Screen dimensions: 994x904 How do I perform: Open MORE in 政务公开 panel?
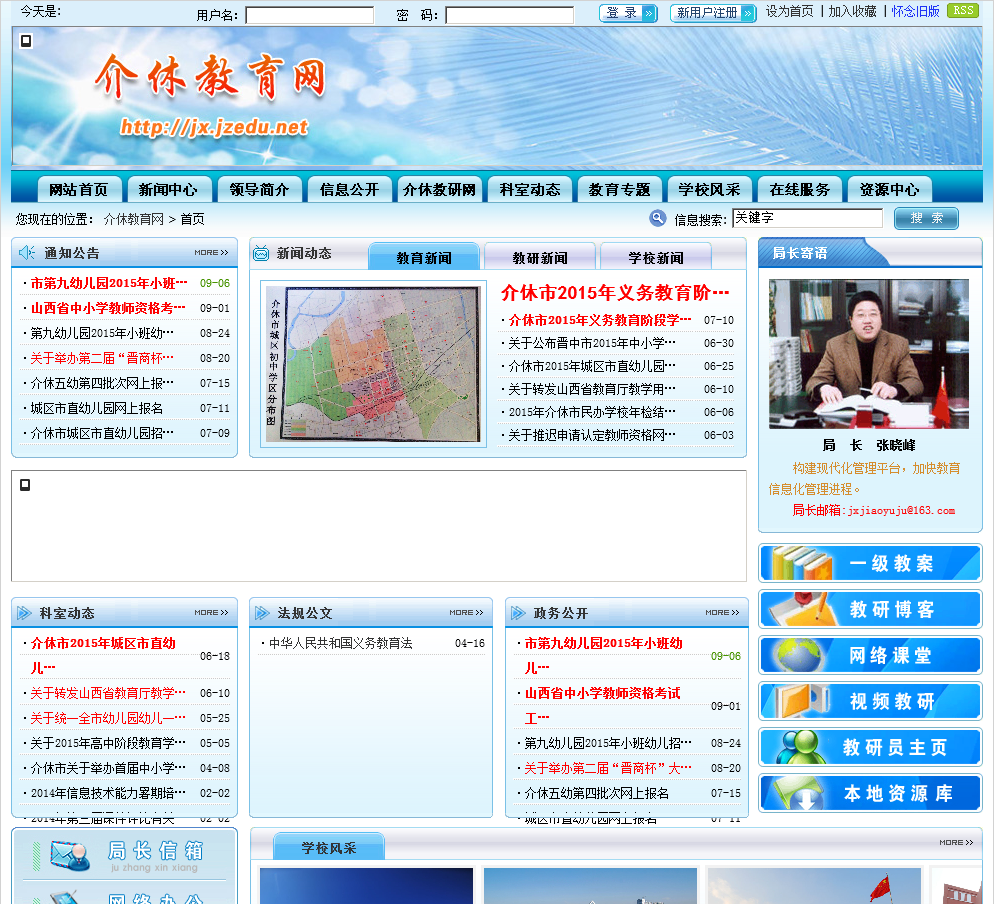point(722,612)
